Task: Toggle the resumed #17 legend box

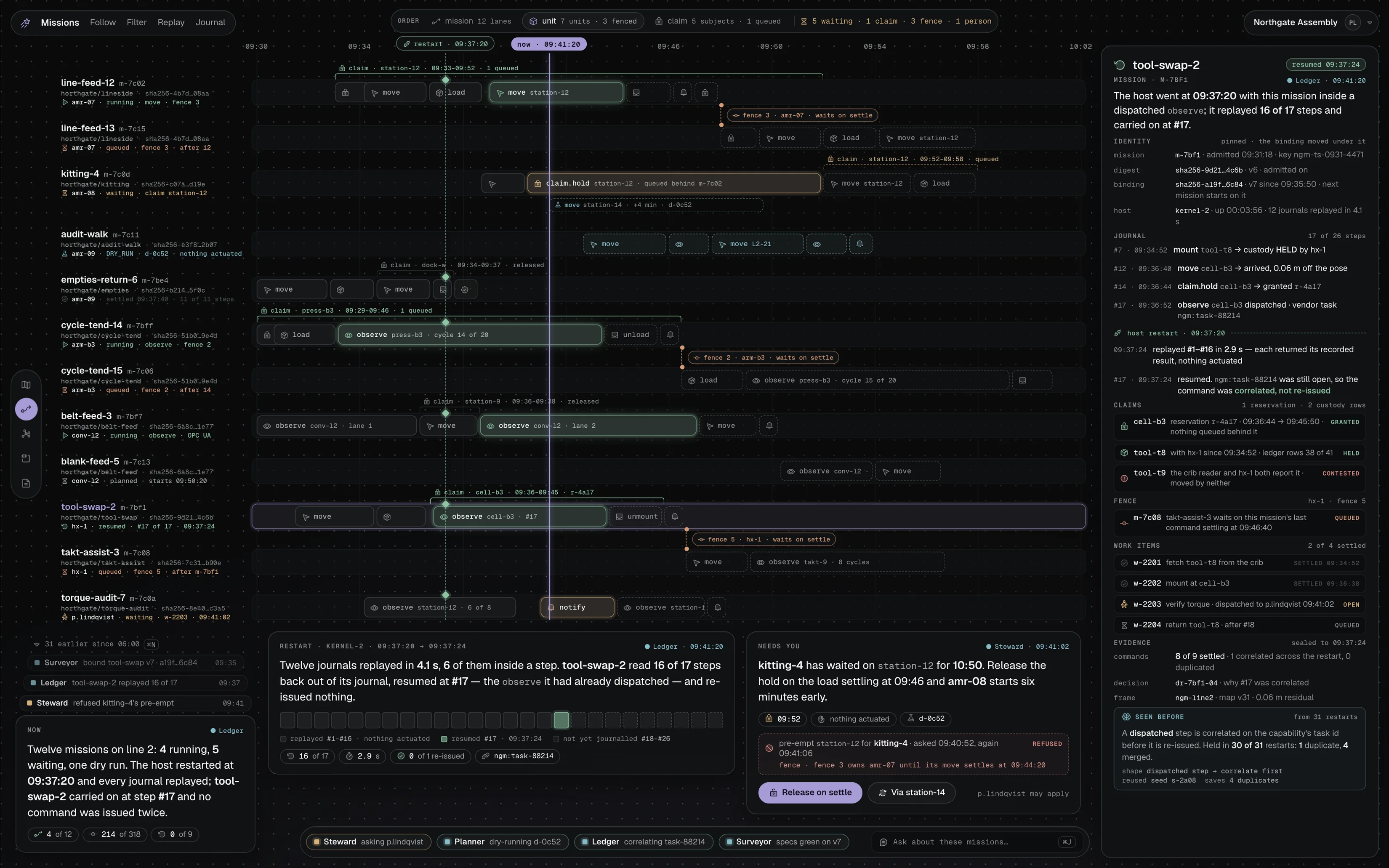Action: point(444,739)
